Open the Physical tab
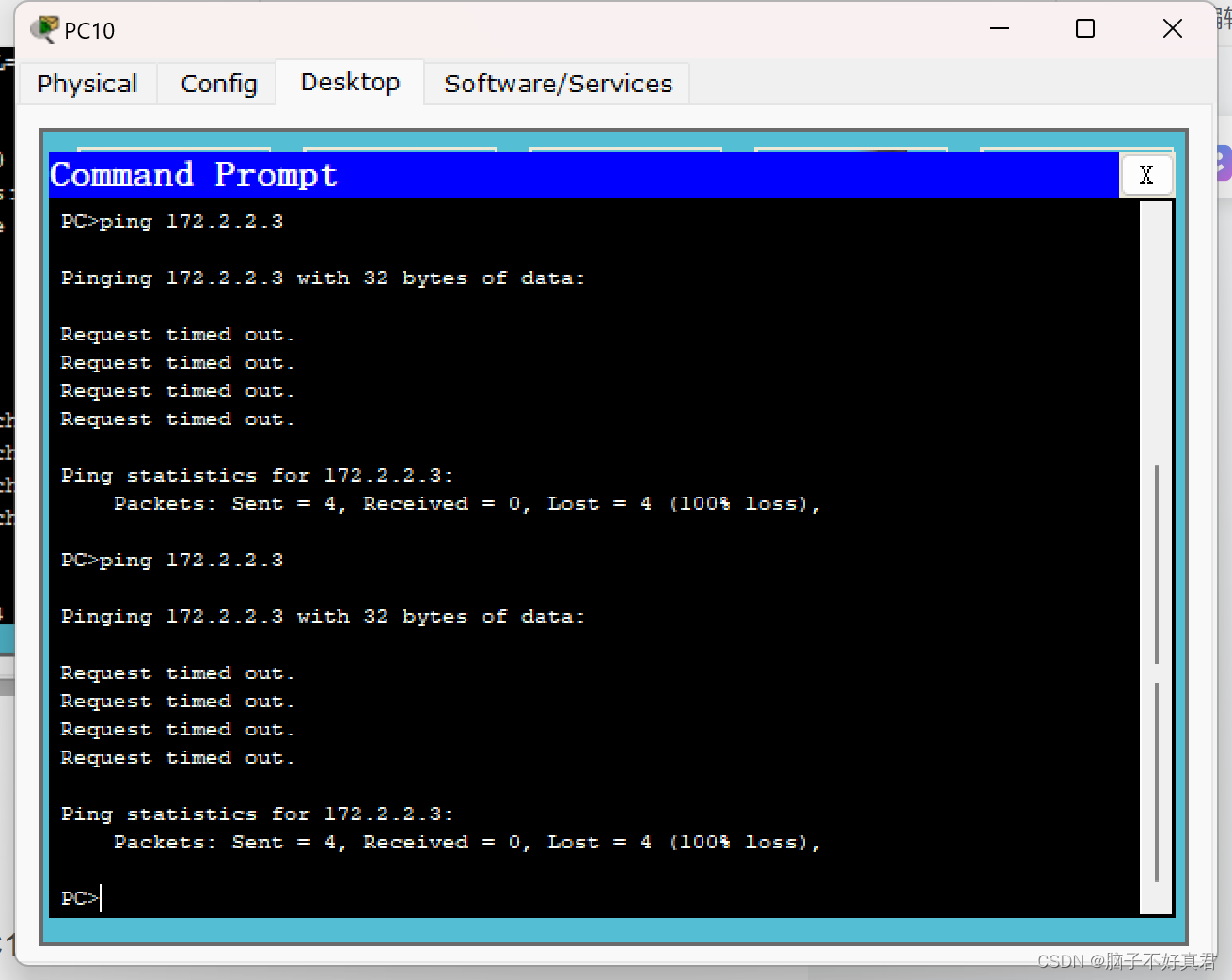Image resolution: width=1232 pixels, height=980 pixels. pos(87,84)
